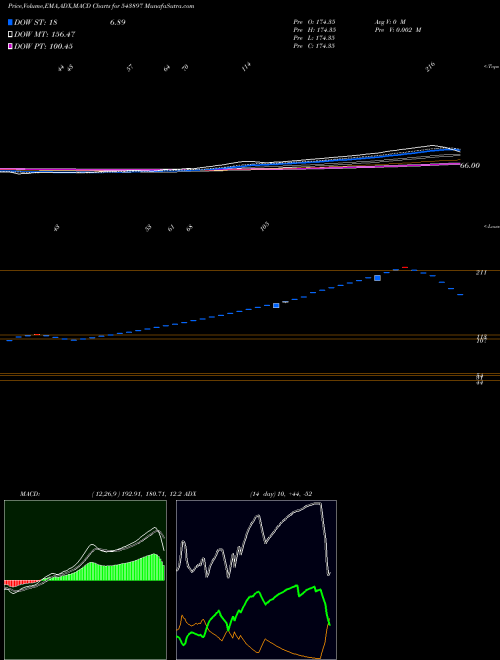Click the large blue square near price peak

click(x=378, y=278)
